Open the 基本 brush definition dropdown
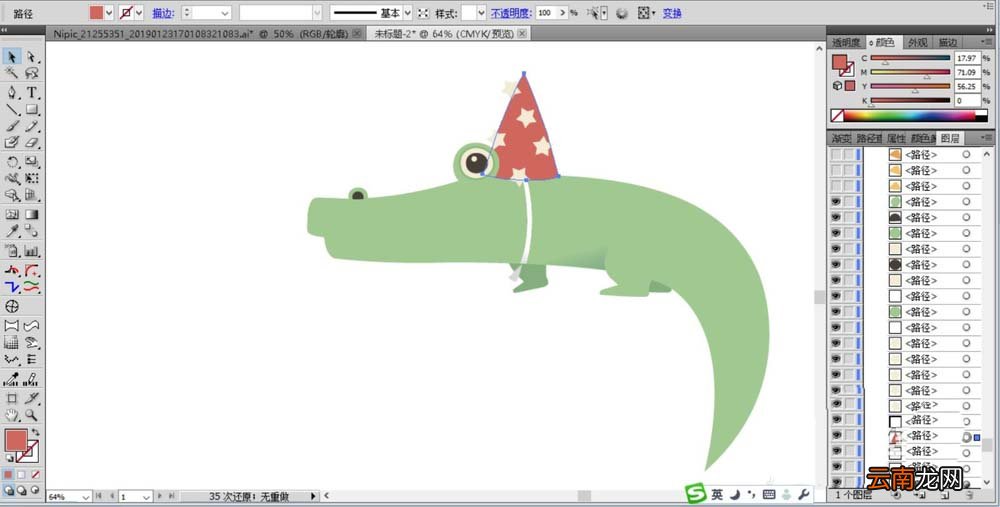Screen dimensions: 1000x507 (x=407, y=13)
